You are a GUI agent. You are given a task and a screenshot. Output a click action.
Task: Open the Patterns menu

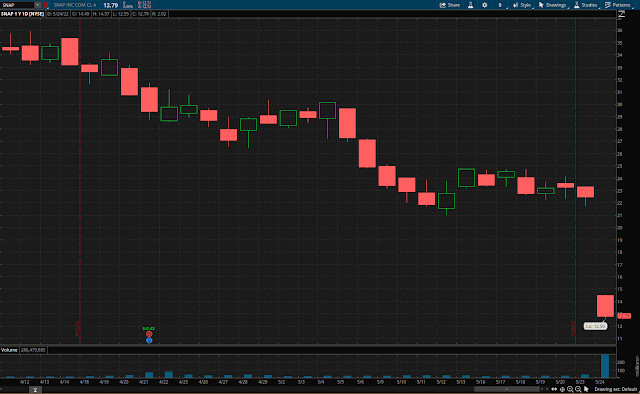click(x=618, y=5)
